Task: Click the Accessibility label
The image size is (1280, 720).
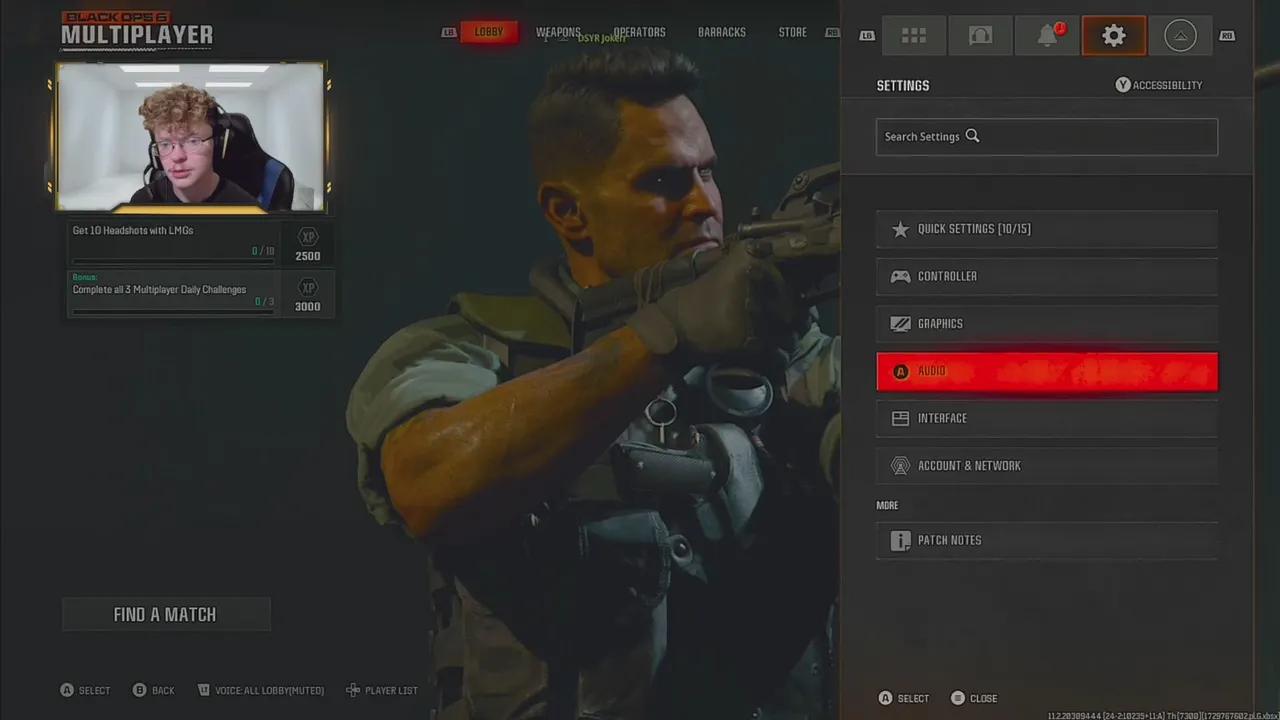Action: click(1167, 85)
